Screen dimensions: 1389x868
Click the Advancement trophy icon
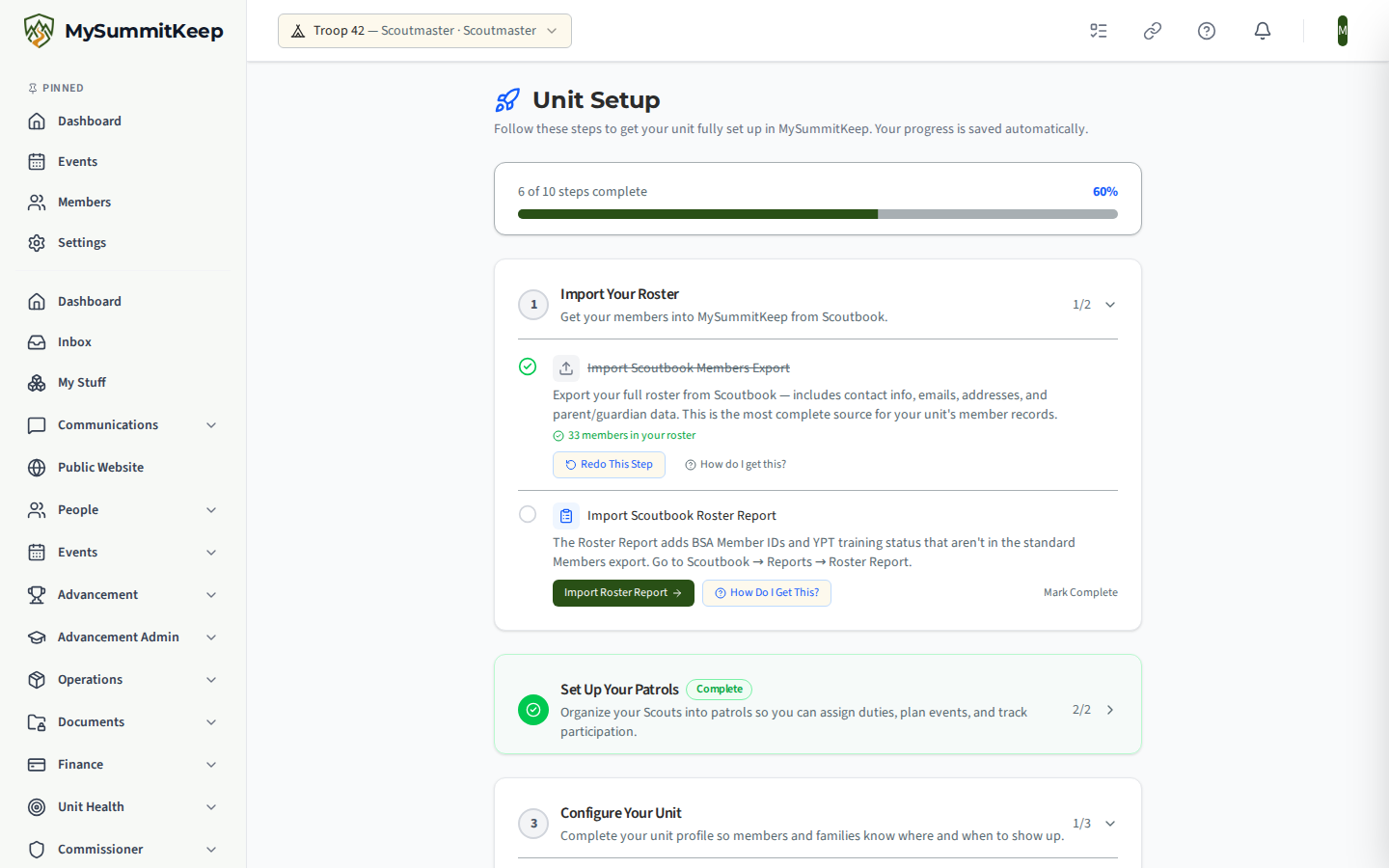[x=37, y=595]
